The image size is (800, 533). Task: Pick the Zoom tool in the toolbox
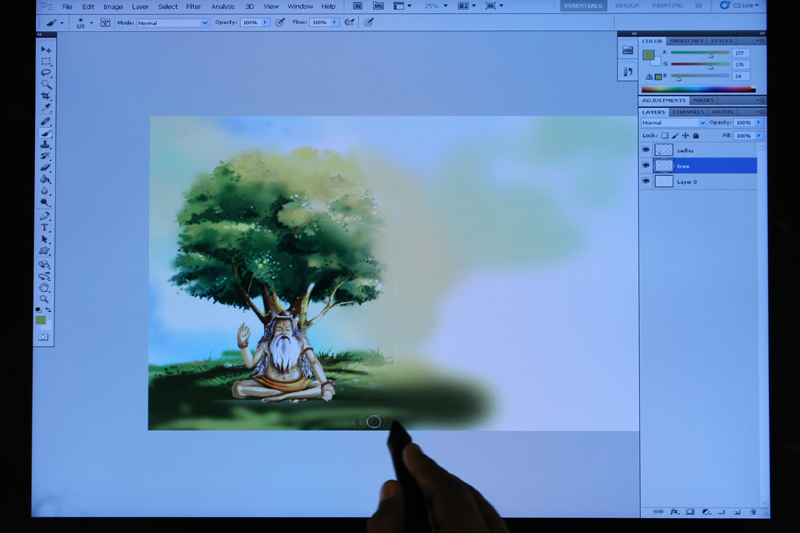(45, 299)
